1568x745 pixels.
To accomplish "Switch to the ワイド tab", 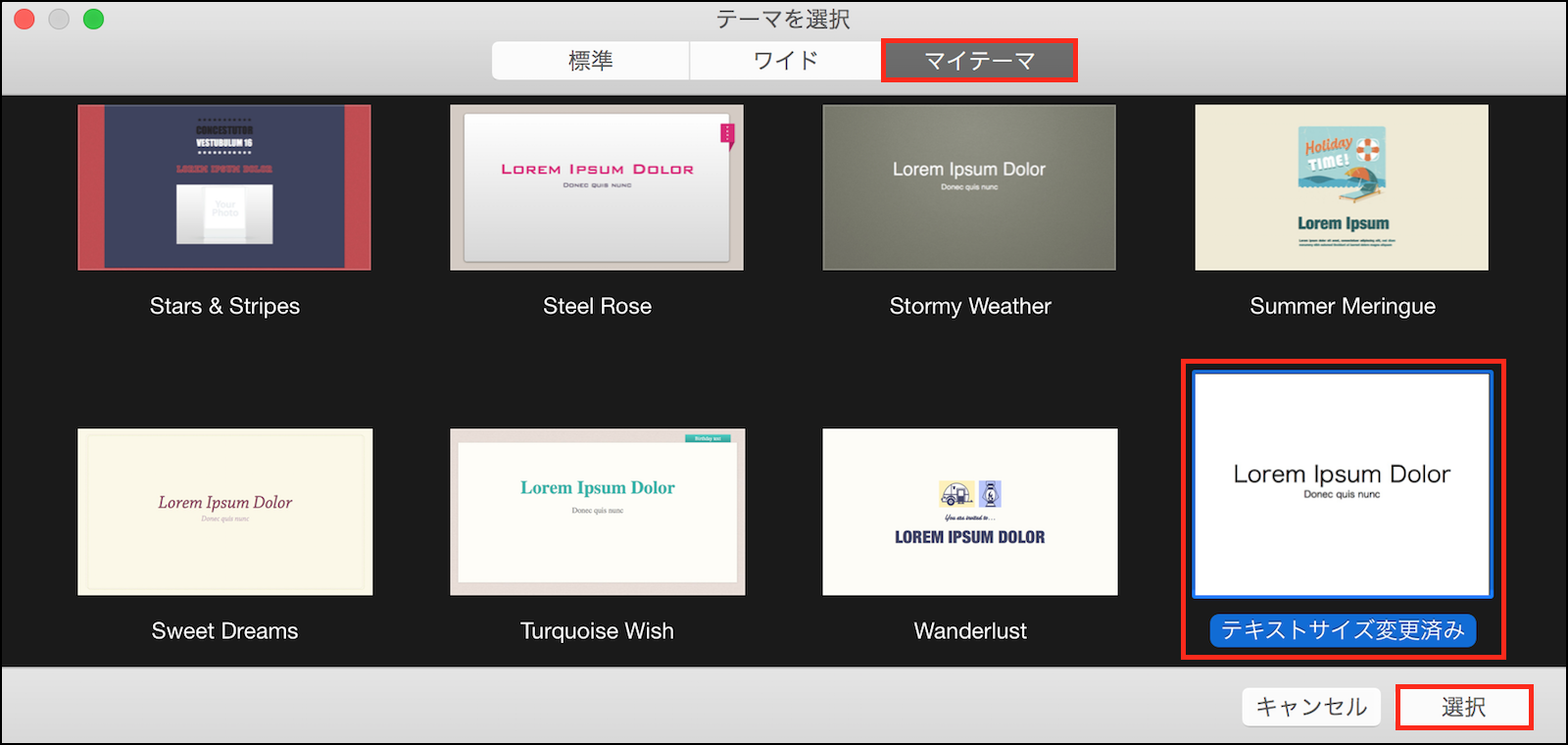I will coord(786,61).
